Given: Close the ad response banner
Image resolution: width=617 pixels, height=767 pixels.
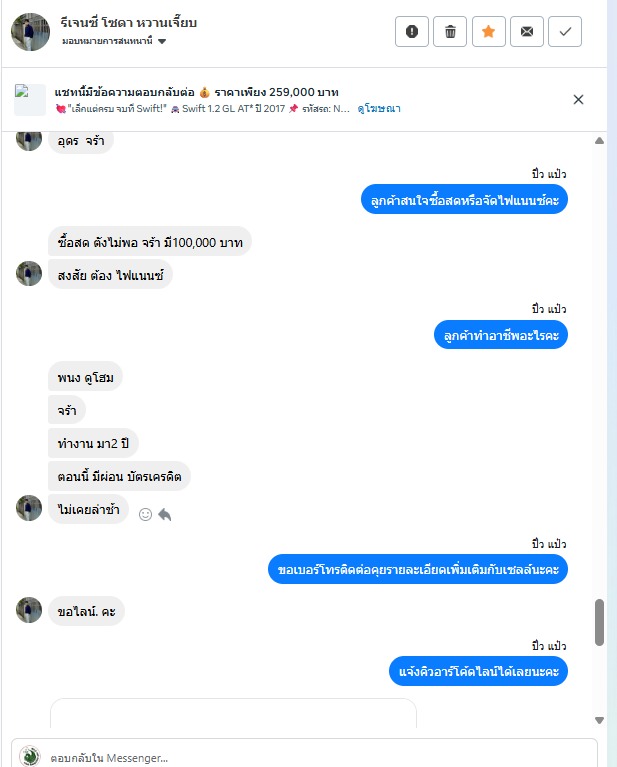Looking at the screenshot, I should click(x=578, y=99).
